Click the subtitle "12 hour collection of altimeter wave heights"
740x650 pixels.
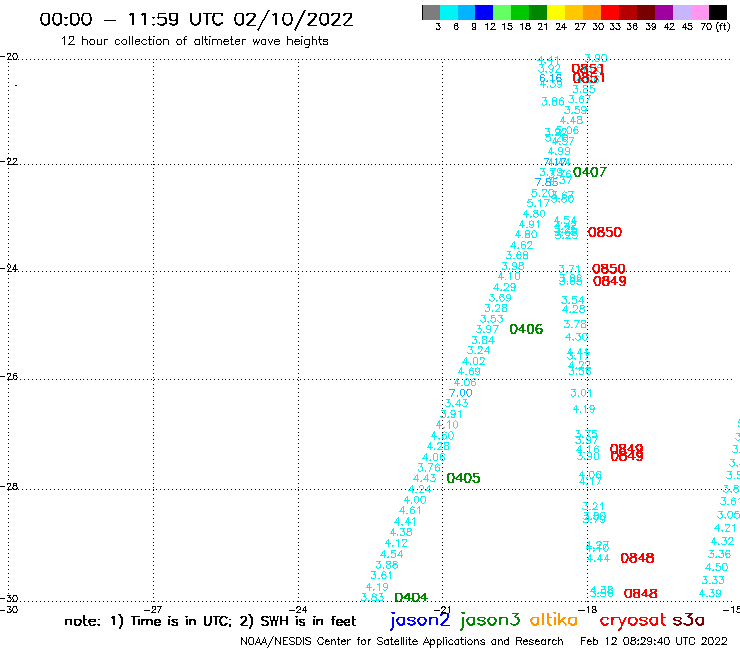point(194,41)
